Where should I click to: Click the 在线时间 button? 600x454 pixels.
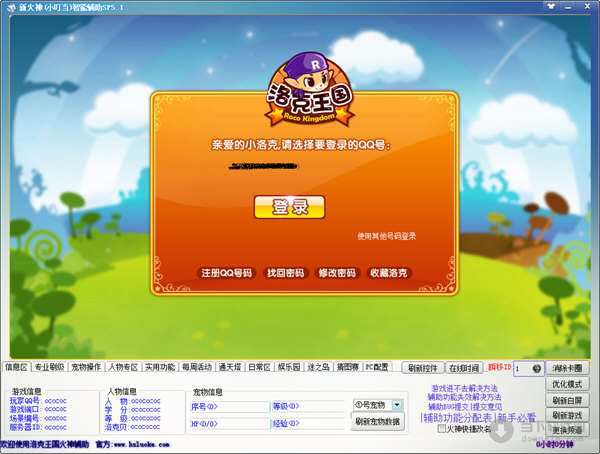pyautogui.click(x=464, y=368)
